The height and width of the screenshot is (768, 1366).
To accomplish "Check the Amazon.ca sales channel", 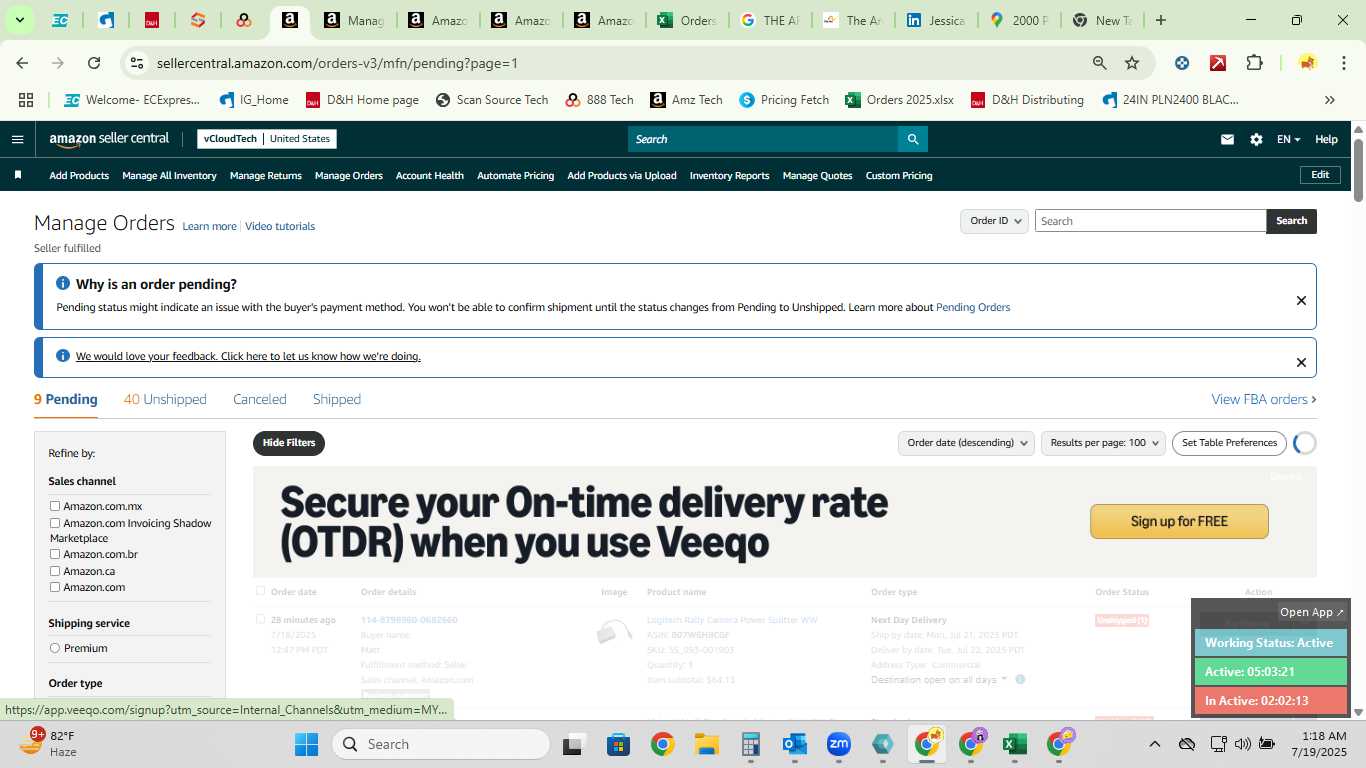I will click(55, 571).
